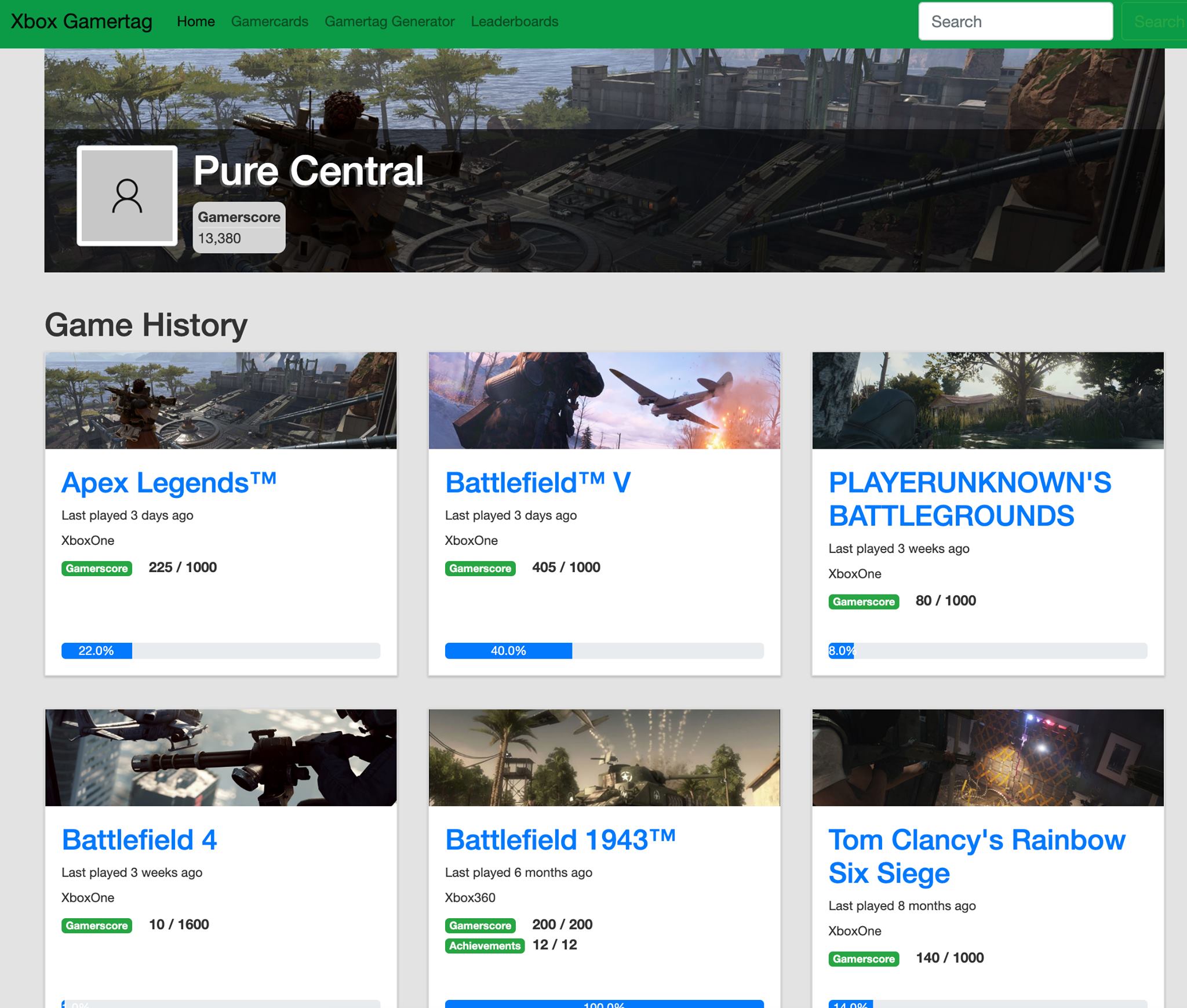This screenshot has width=1187, height=1008.
Task: Click the Xbox360 platform label
Action: pyautogui.click(x=470, y=898)
